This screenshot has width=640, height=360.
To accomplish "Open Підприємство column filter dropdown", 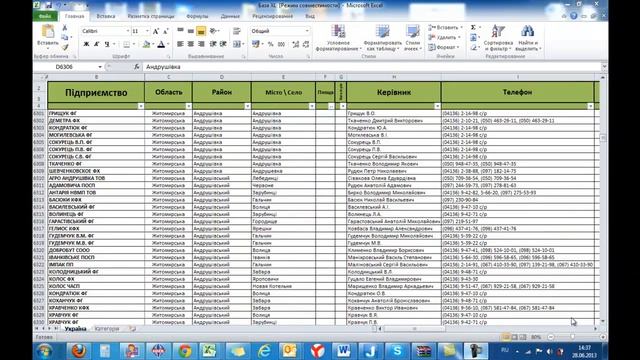I will tap(141, 106).
